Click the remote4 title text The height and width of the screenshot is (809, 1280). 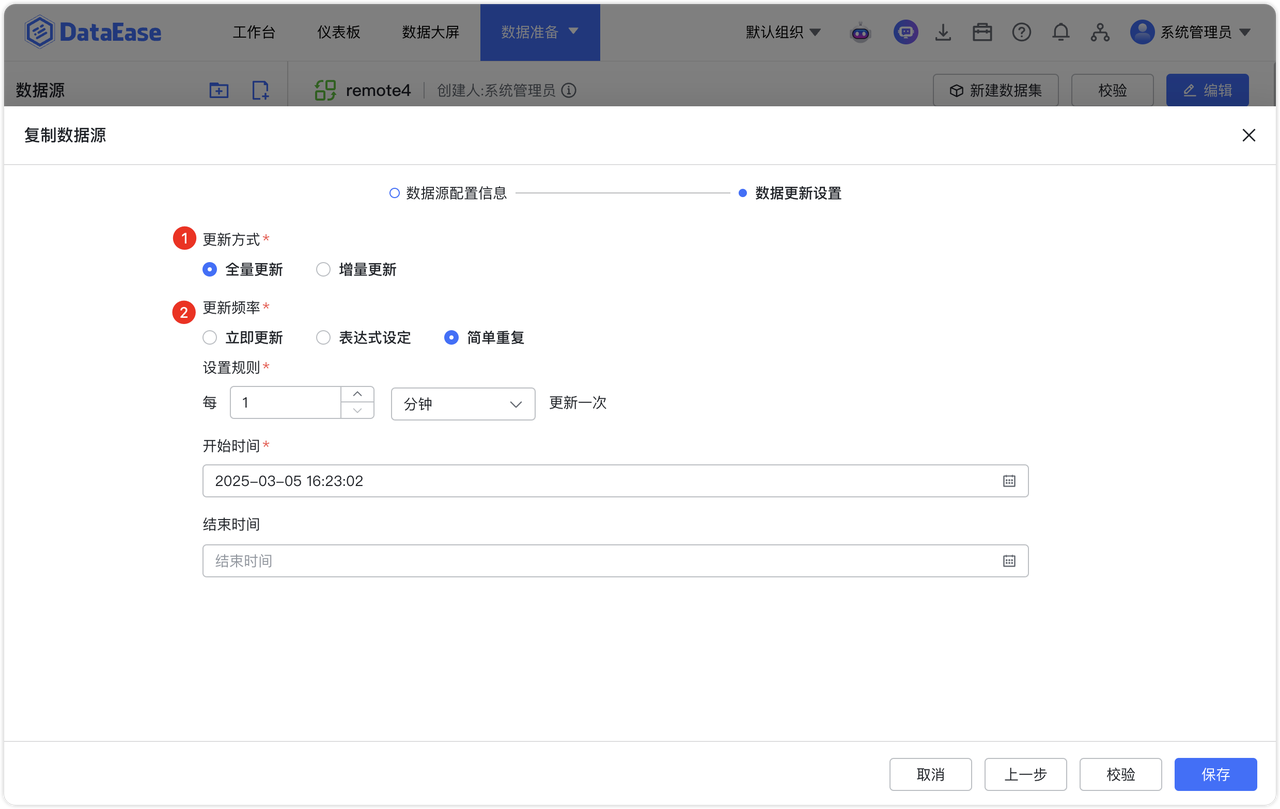[x=378, y=90]
